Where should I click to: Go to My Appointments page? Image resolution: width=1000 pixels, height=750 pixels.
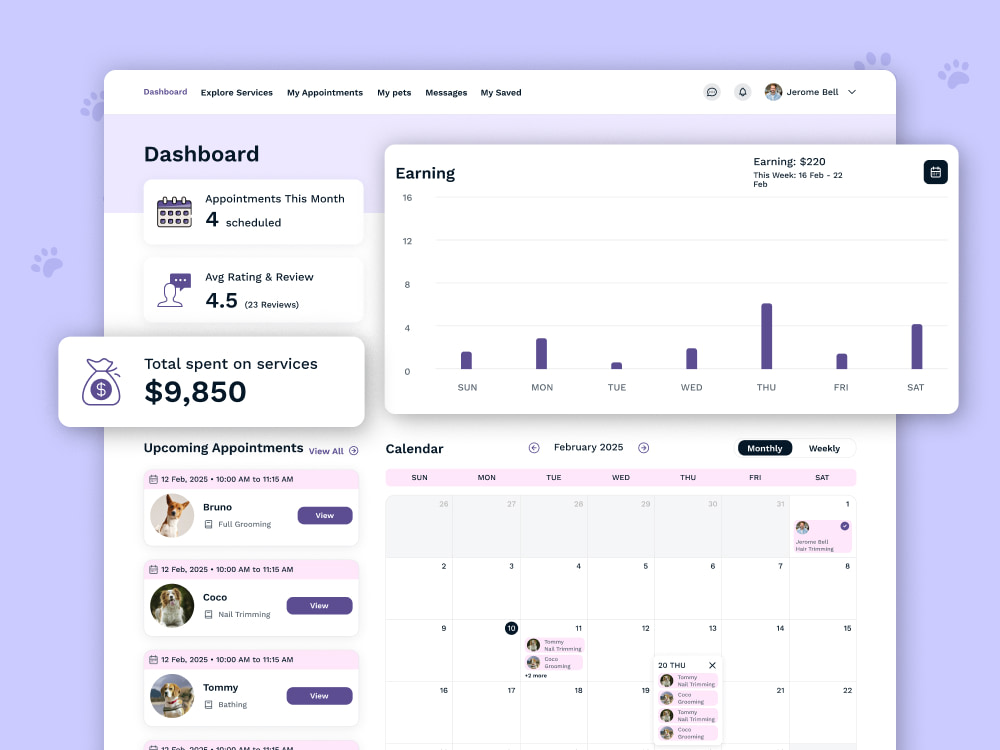point(325,92)
